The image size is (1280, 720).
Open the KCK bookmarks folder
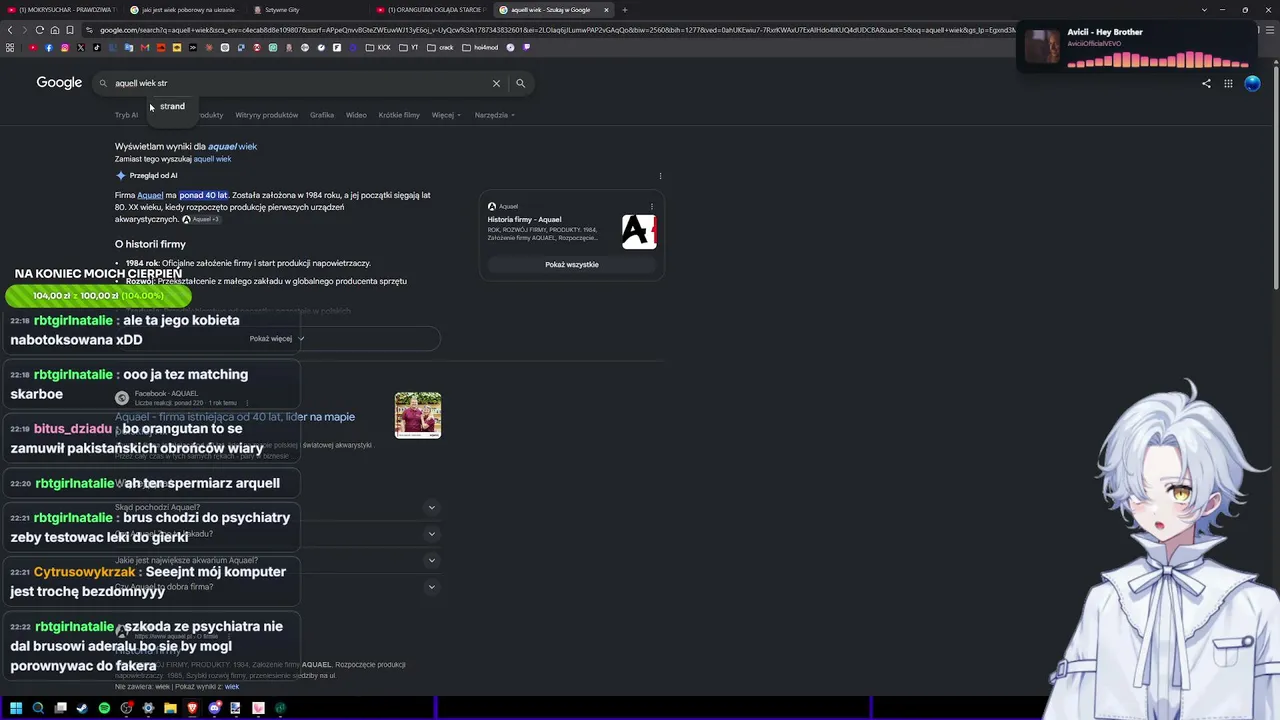tap(378, 47)
